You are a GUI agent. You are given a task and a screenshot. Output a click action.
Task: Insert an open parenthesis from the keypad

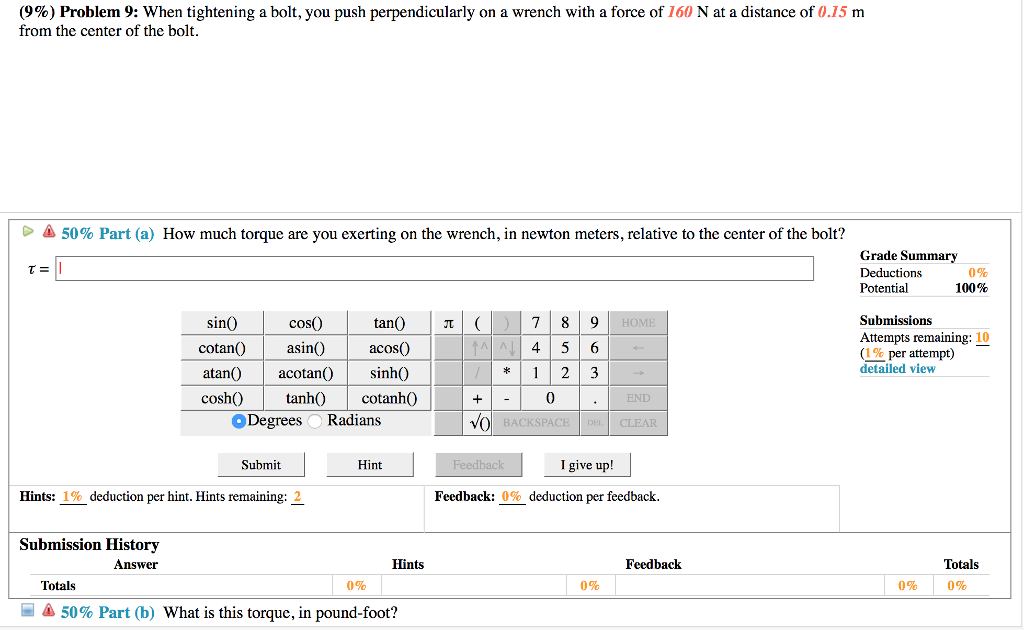pos(478,323)
